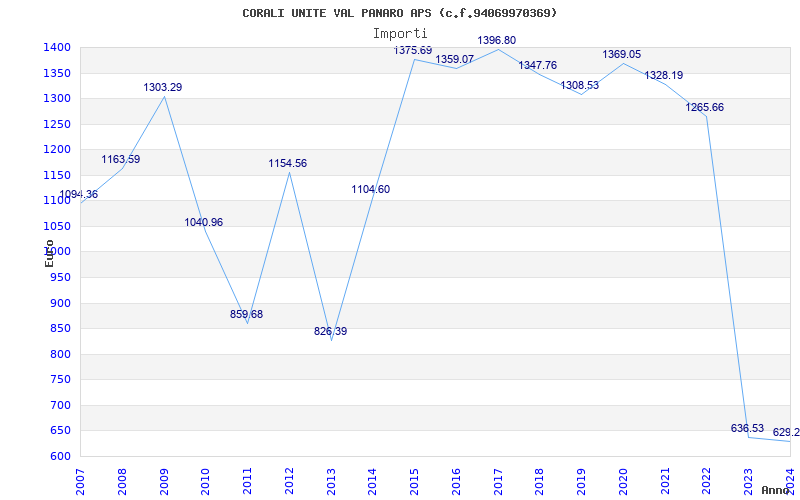Click data label 1375.69
The width and height of the screenshot is (800, 500).
(413, 50)
